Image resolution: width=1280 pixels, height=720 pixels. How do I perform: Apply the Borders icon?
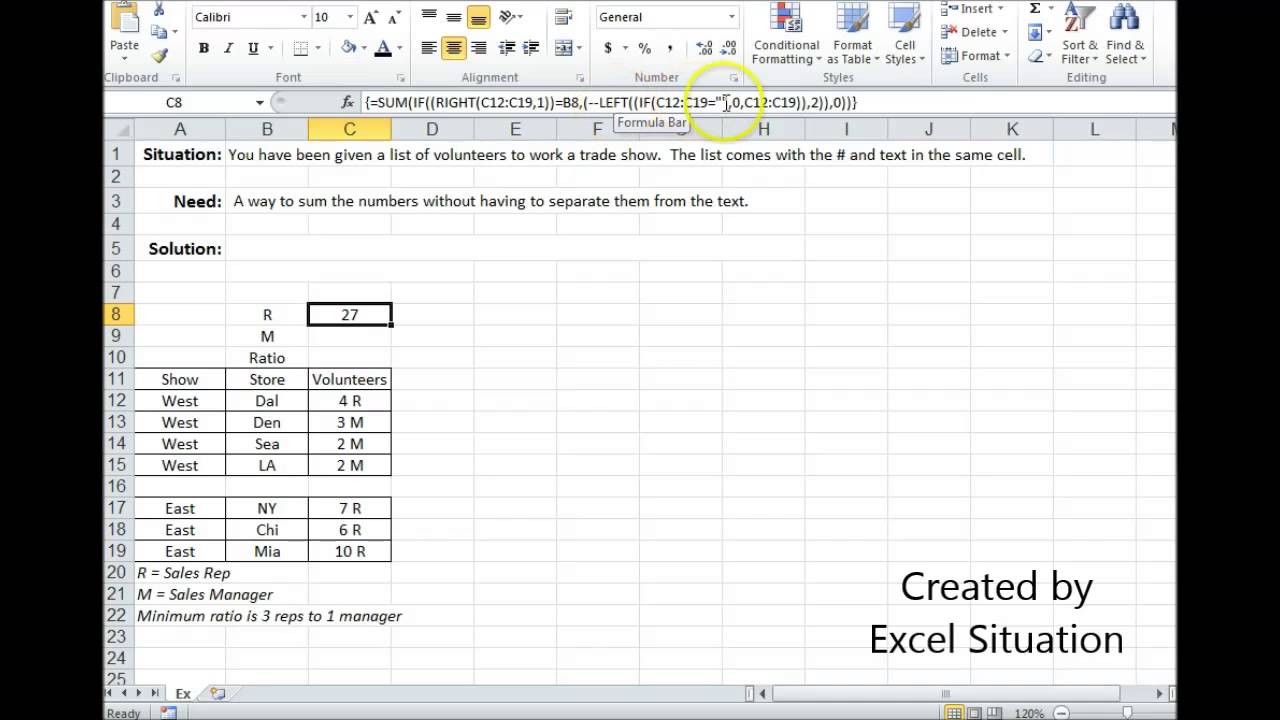(x=301, y=48)
